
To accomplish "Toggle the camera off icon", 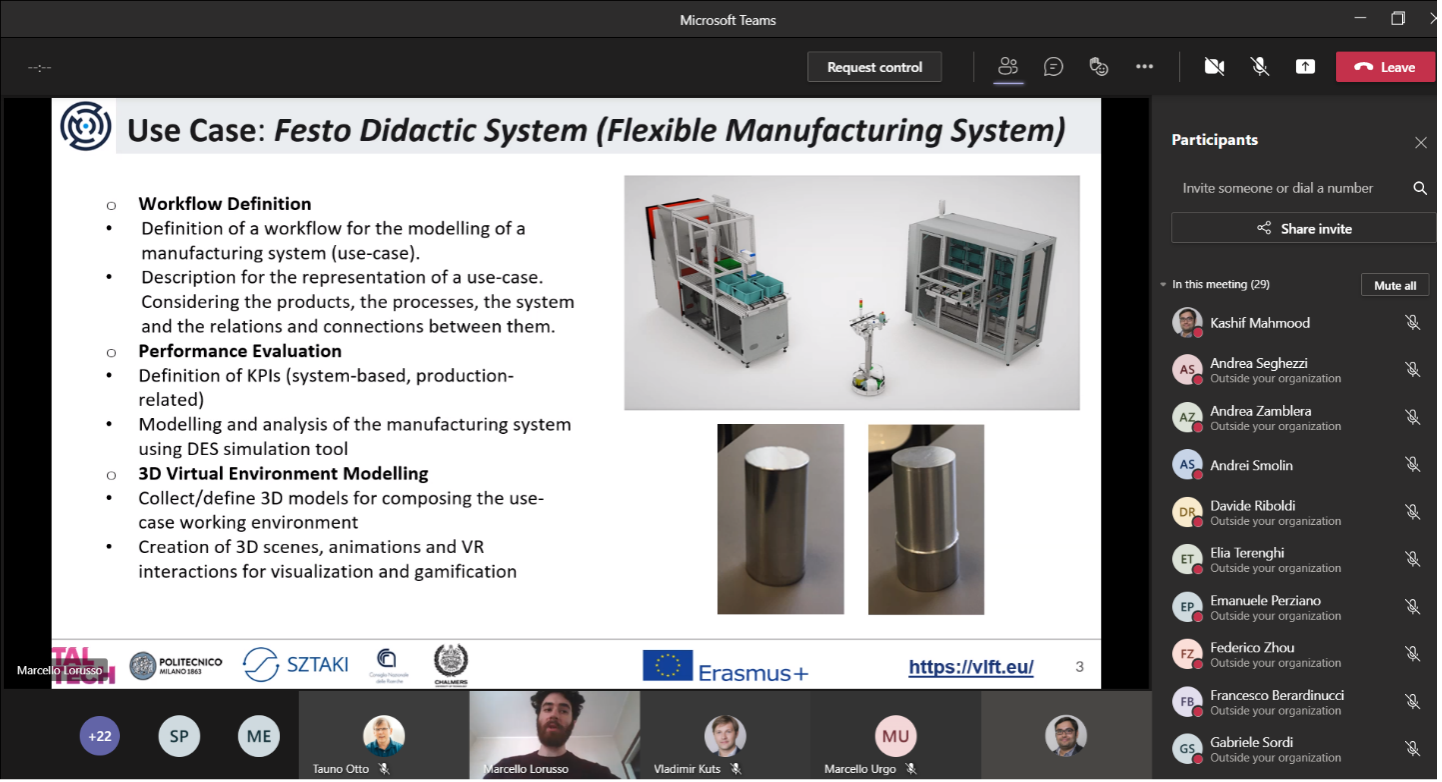I will tap(1214, 67).
